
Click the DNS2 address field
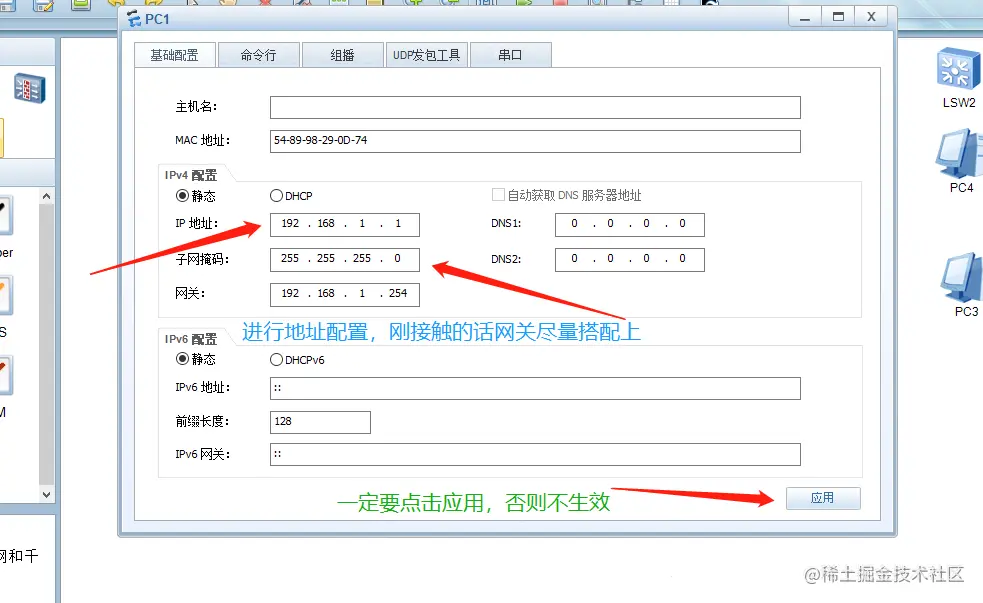629,260
